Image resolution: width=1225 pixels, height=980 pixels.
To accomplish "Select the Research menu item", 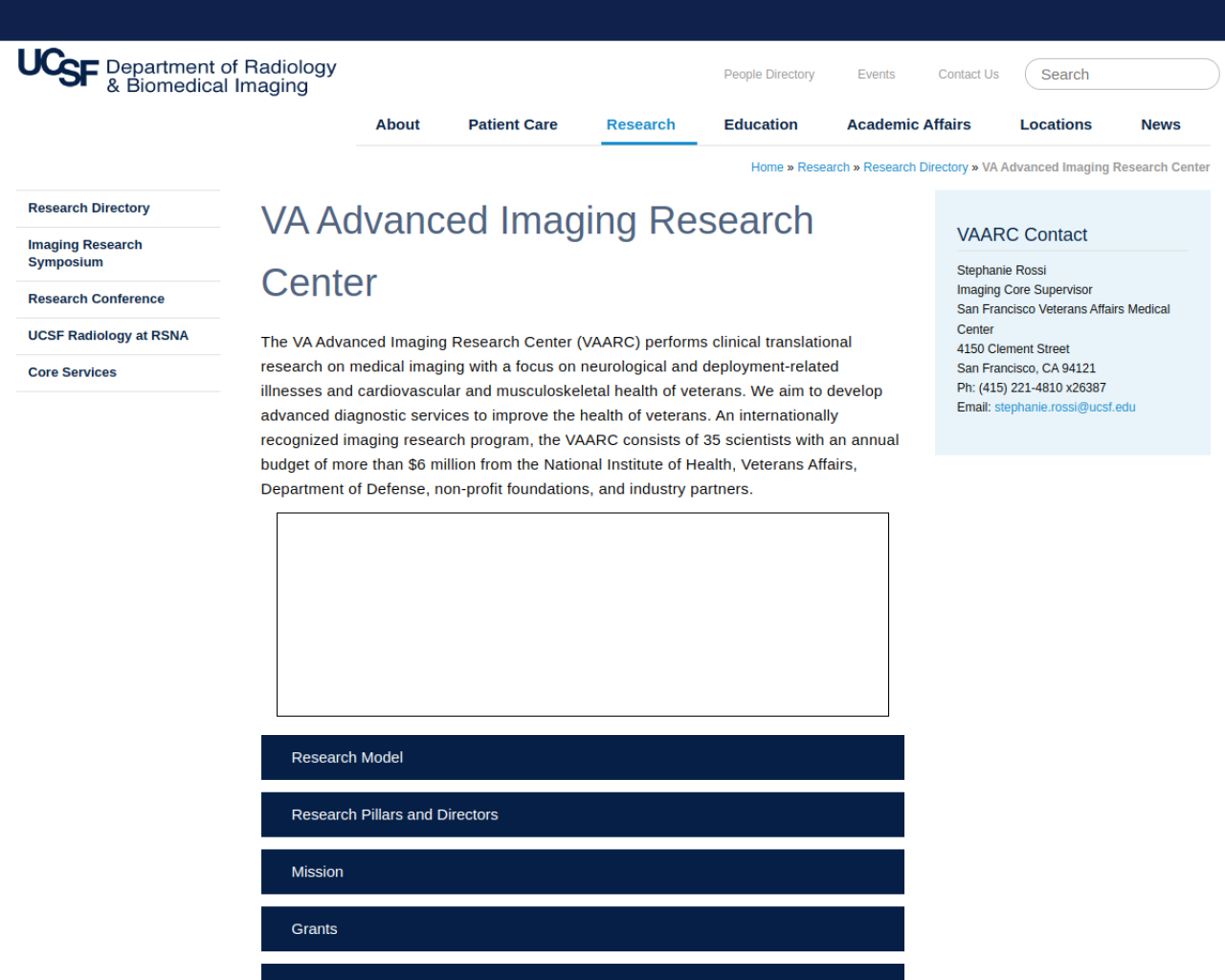I will [x=640, y=124].
